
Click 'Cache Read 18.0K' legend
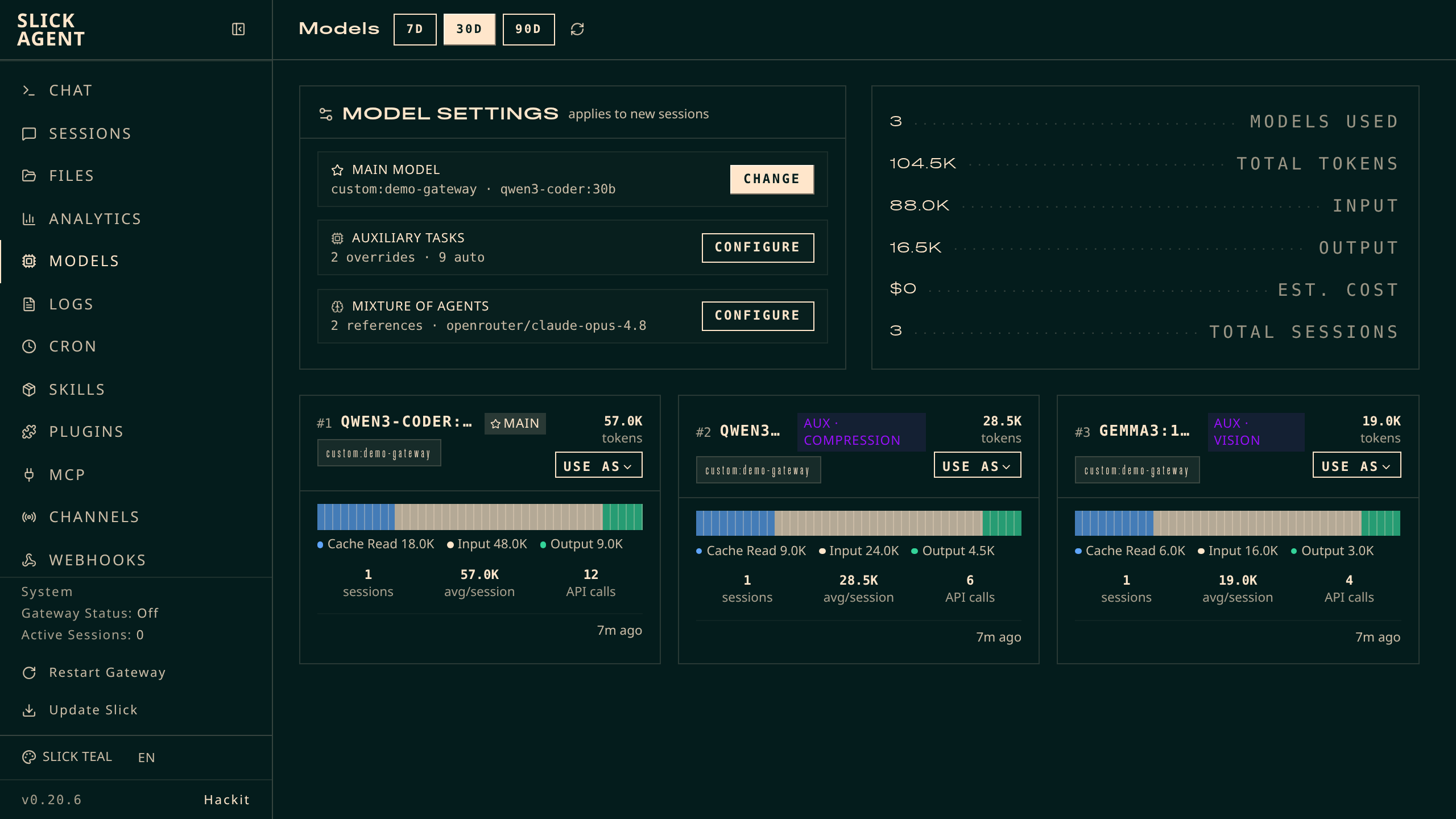point(376,544)
